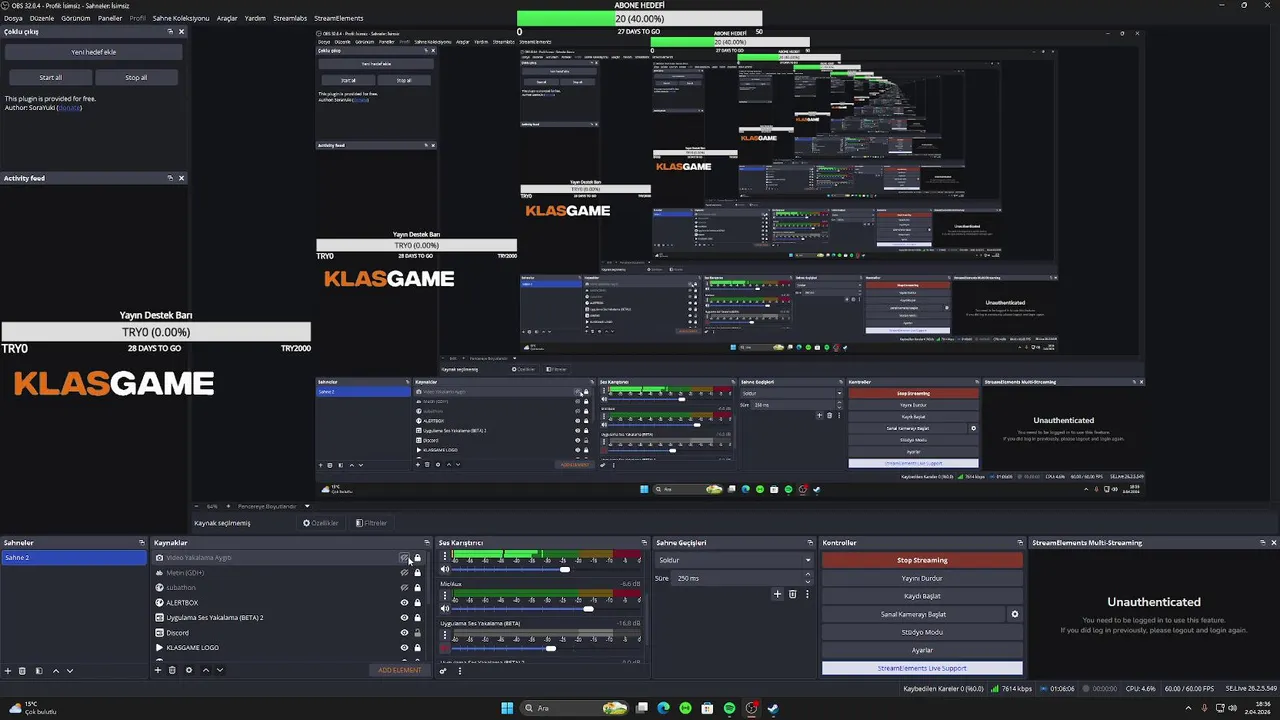Click the Stop Streaming button

click(922, 560)
